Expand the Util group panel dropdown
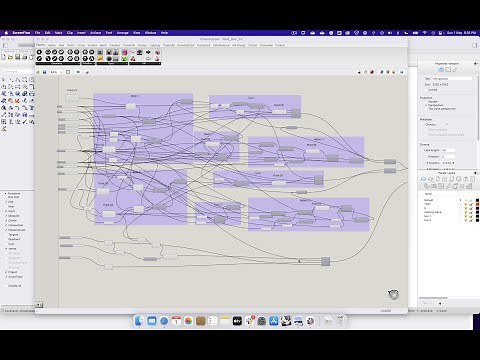Viewport: 480px width, 360px height. tap(159, 63)
